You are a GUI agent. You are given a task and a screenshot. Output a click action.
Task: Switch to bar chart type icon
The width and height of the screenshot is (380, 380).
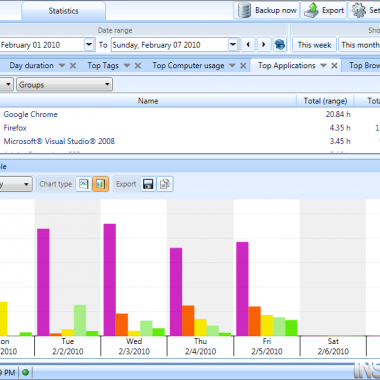(100, 184)
